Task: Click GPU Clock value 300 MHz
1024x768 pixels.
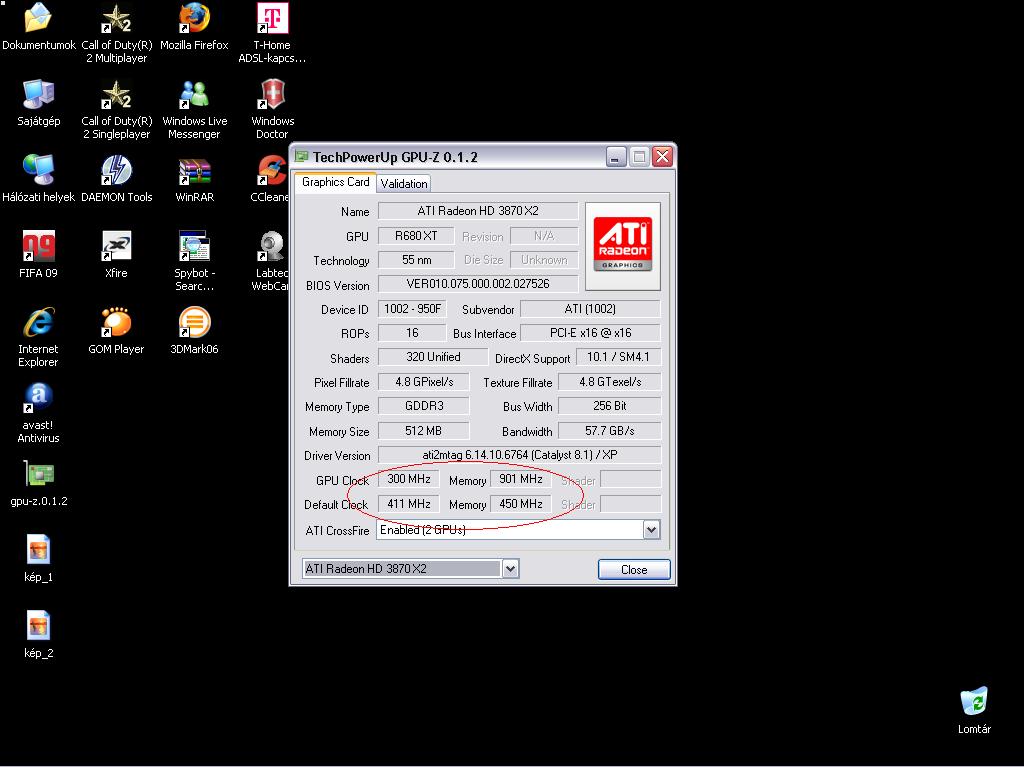Action: pyautogui.click(x=409, y=479)
